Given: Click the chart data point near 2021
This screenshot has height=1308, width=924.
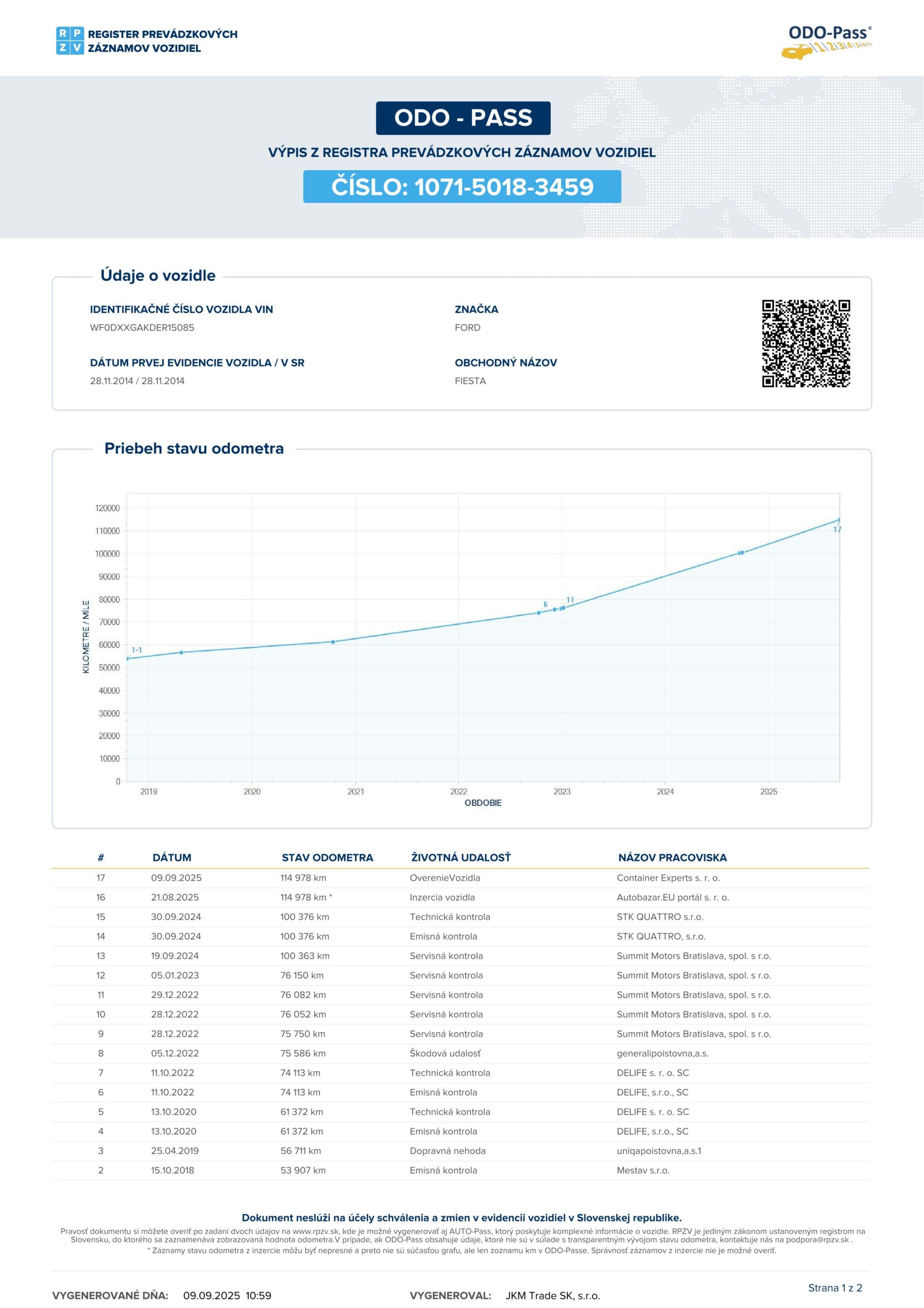Looking at the screenshot, I should [333, 641].
